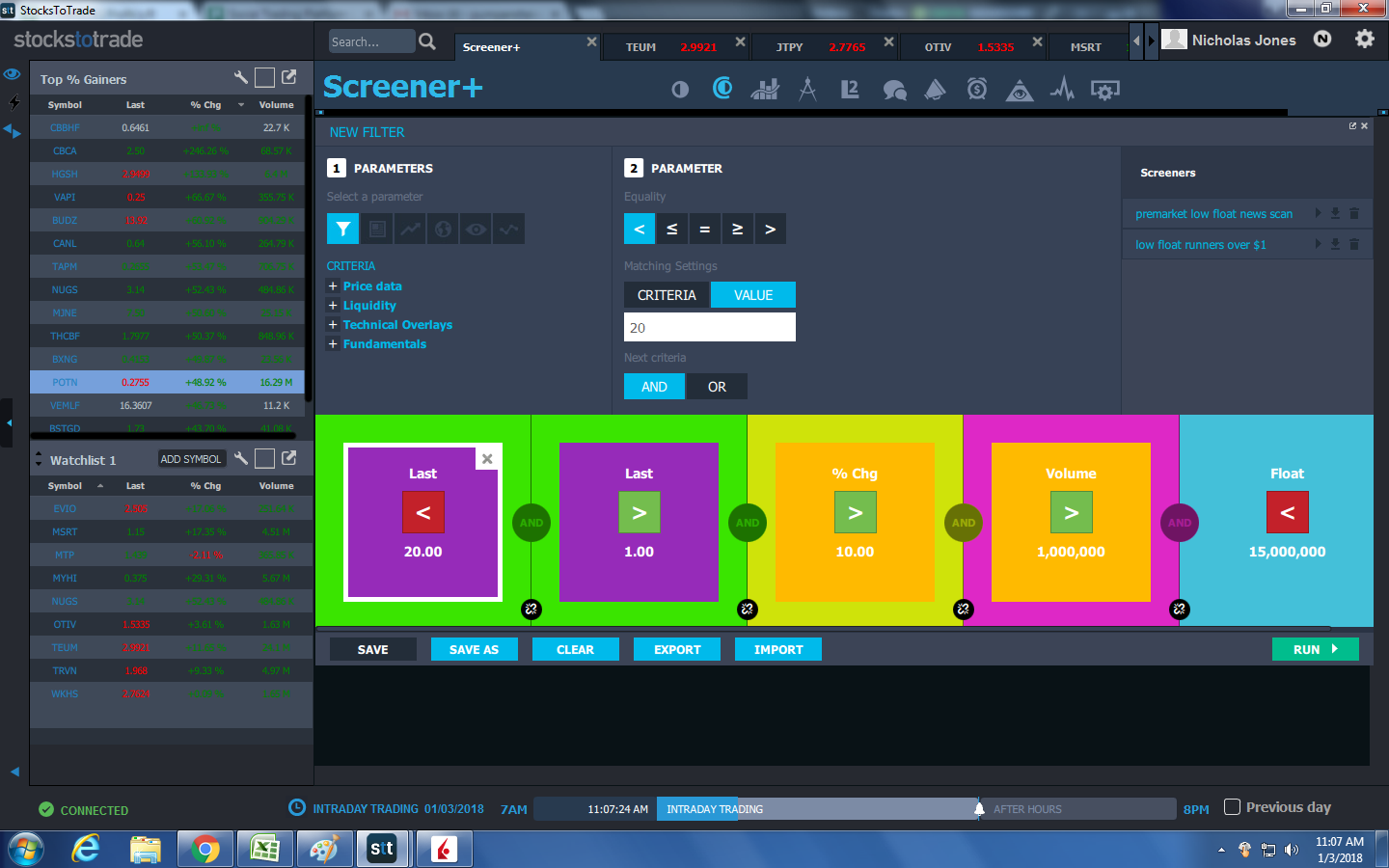Select the news parameter icon
This screenshot has width=1389, height=868.
click(377, 230)
